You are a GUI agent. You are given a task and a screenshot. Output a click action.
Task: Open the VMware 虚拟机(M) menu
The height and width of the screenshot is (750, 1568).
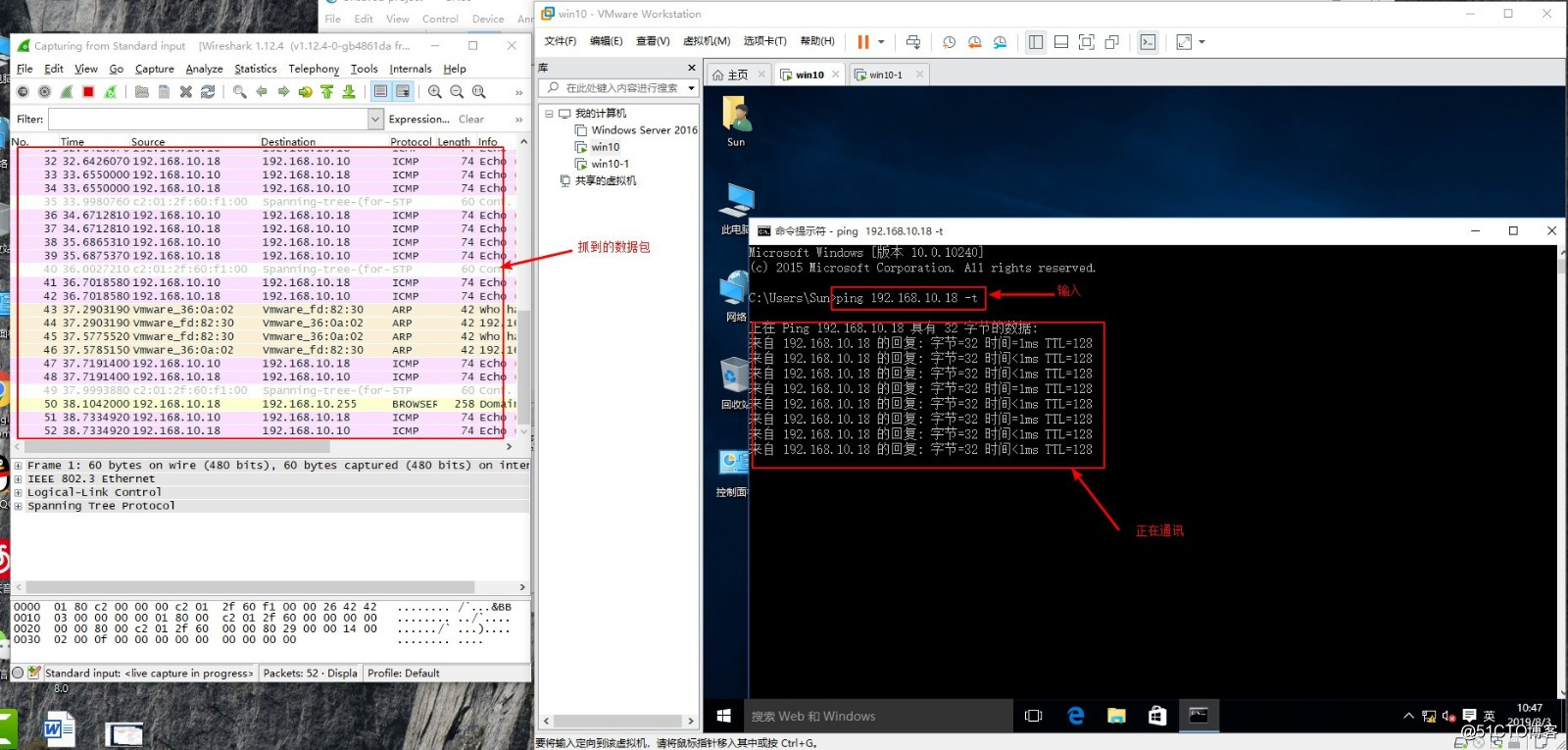(707, 41)
